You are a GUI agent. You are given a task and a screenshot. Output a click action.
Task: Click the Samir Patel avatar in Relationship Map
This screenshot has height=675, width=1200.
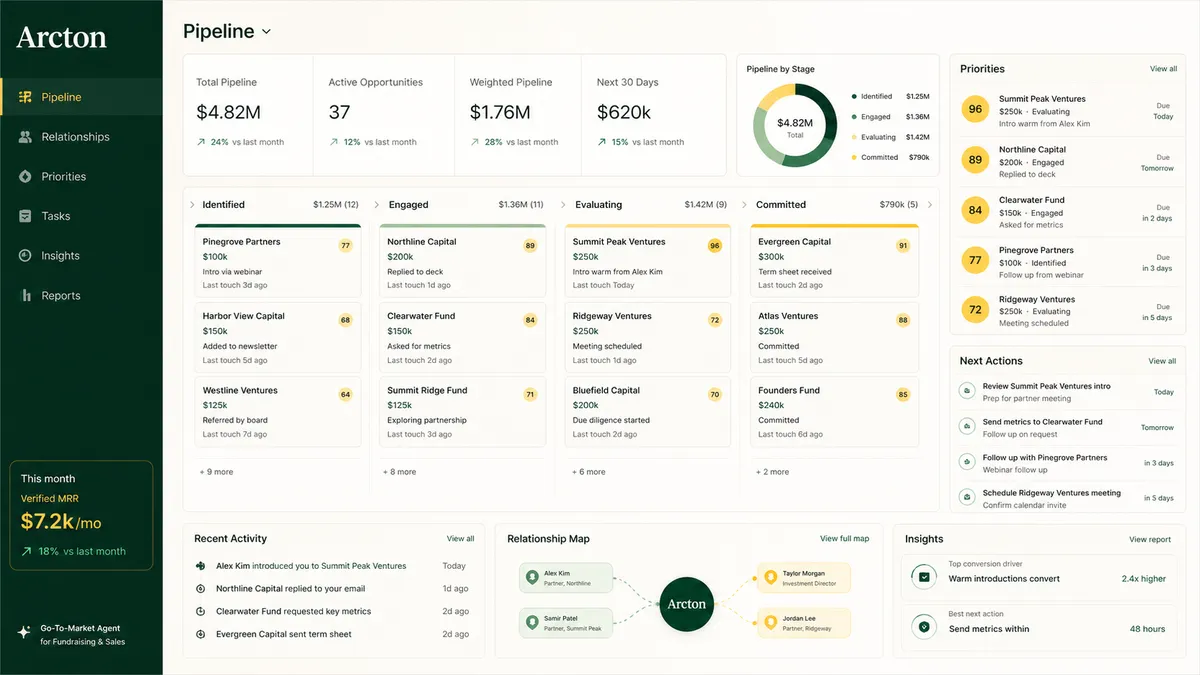[533, 622]
